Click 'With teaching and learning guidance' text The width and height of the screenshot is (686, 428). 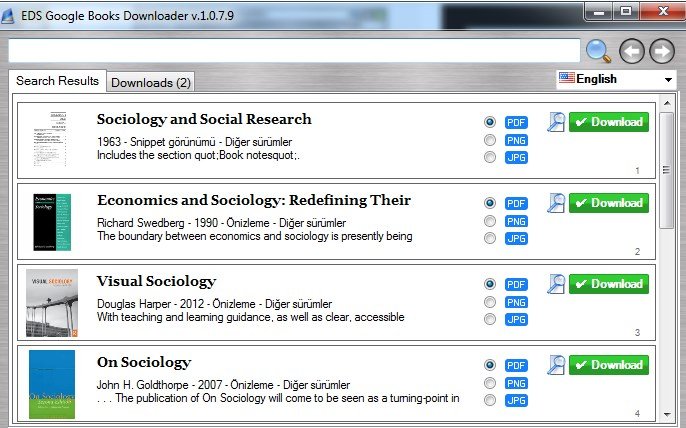(x=184, y=317)
